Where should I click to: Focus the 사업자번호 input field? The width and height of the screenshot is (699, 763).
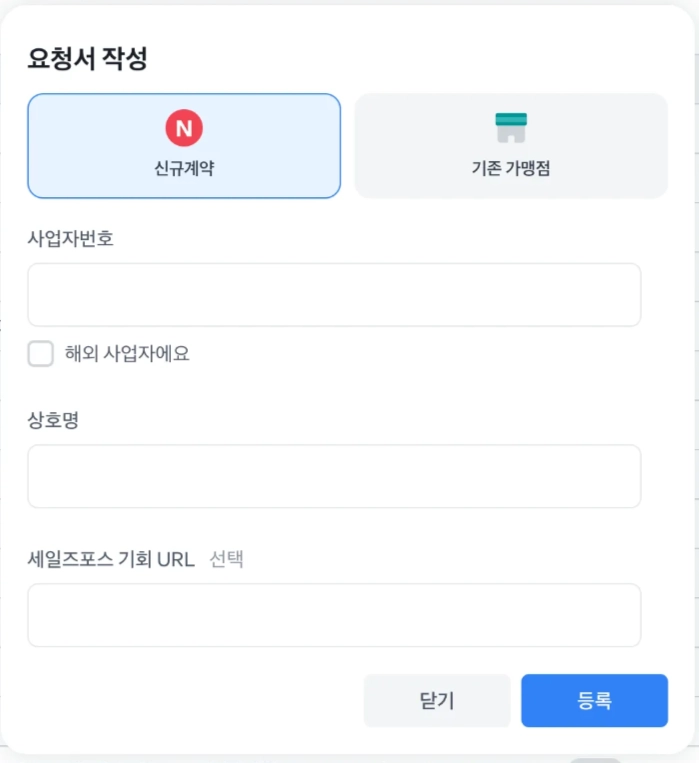coord(334,295)
